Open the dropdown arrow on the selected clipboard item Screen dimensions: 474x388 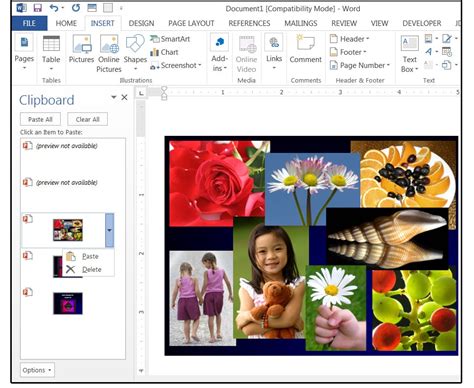click(109, 230)
